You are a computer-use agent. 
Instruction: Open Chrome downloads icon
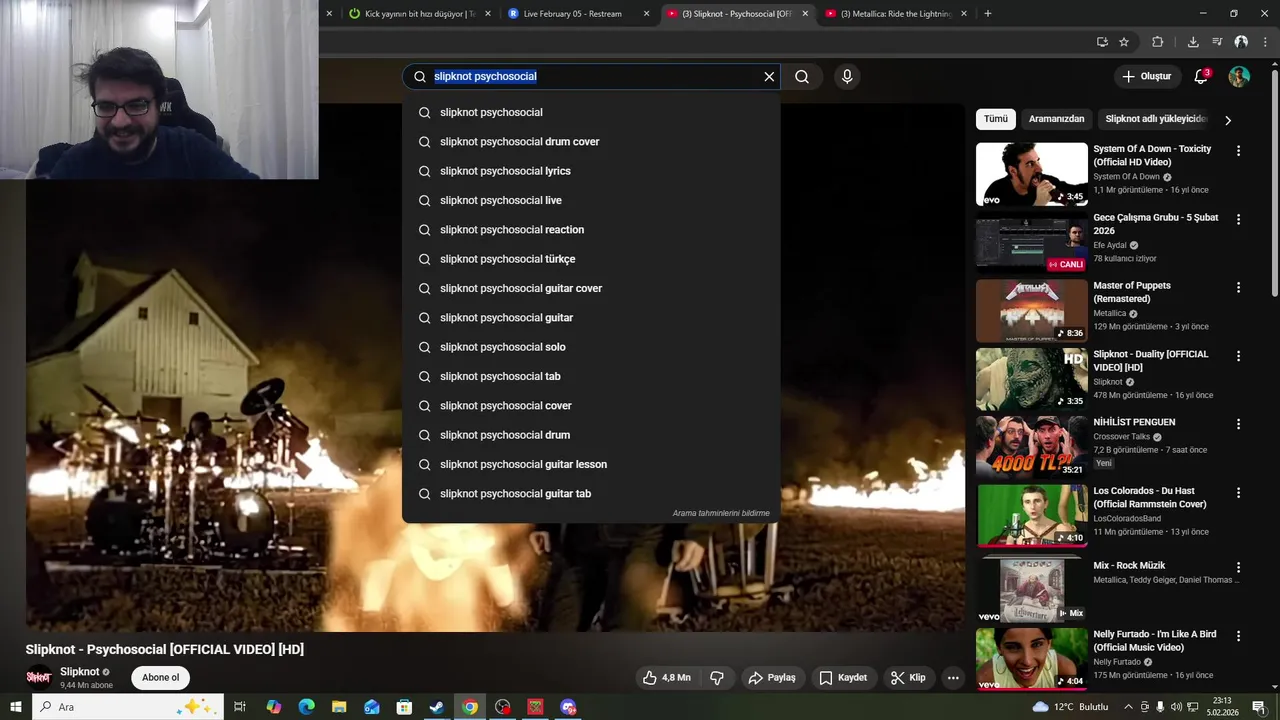pyautogui.click(x=1193, y=42)
